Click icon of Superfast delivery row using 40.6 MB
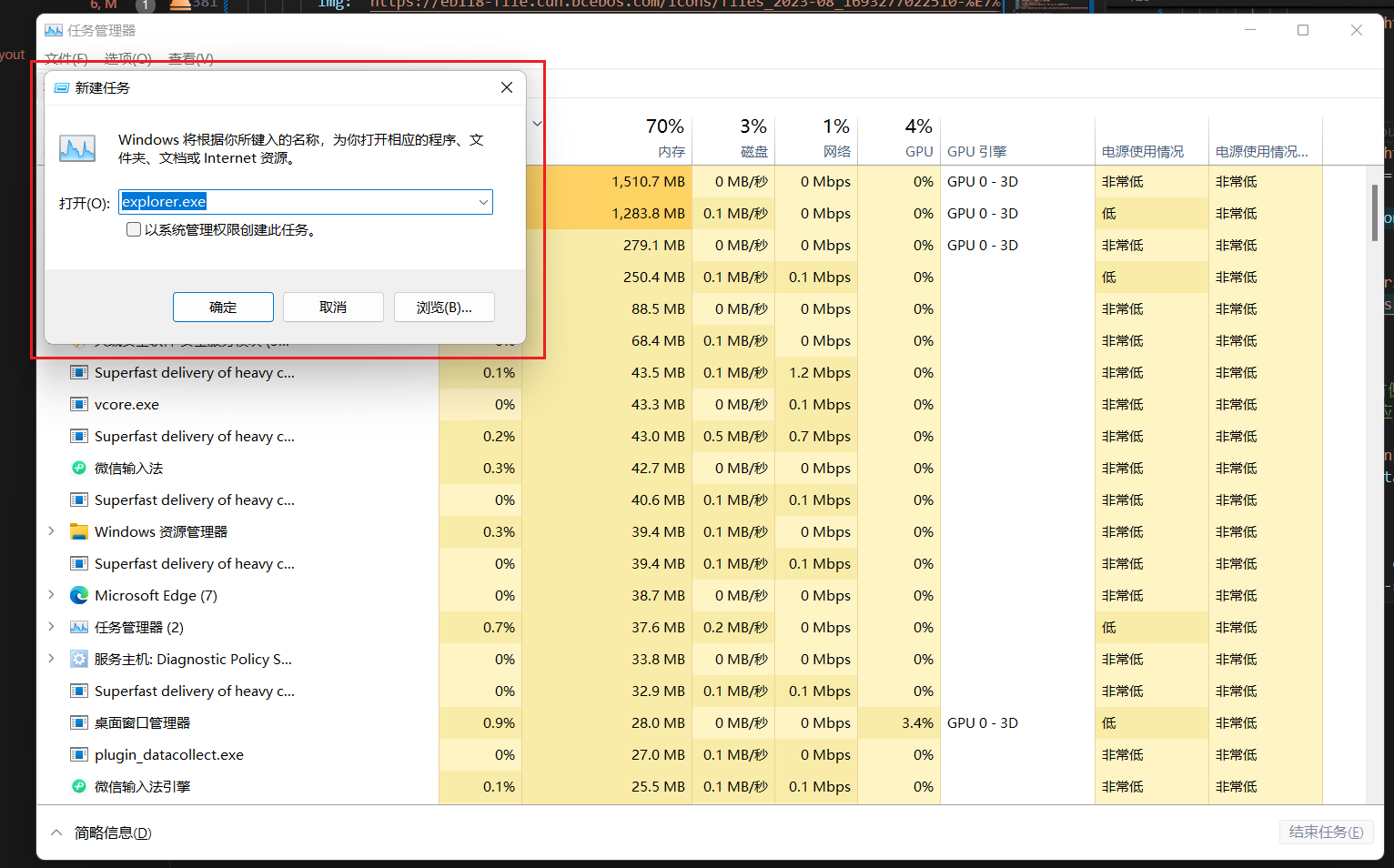 (x=79, y=500)
